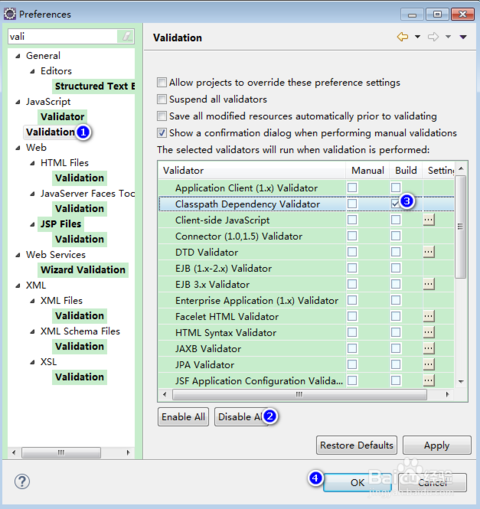Select Validator under JavaScript
Image resolution: width=480 pixels, height=509 pixels.
[x=62, y=117]
